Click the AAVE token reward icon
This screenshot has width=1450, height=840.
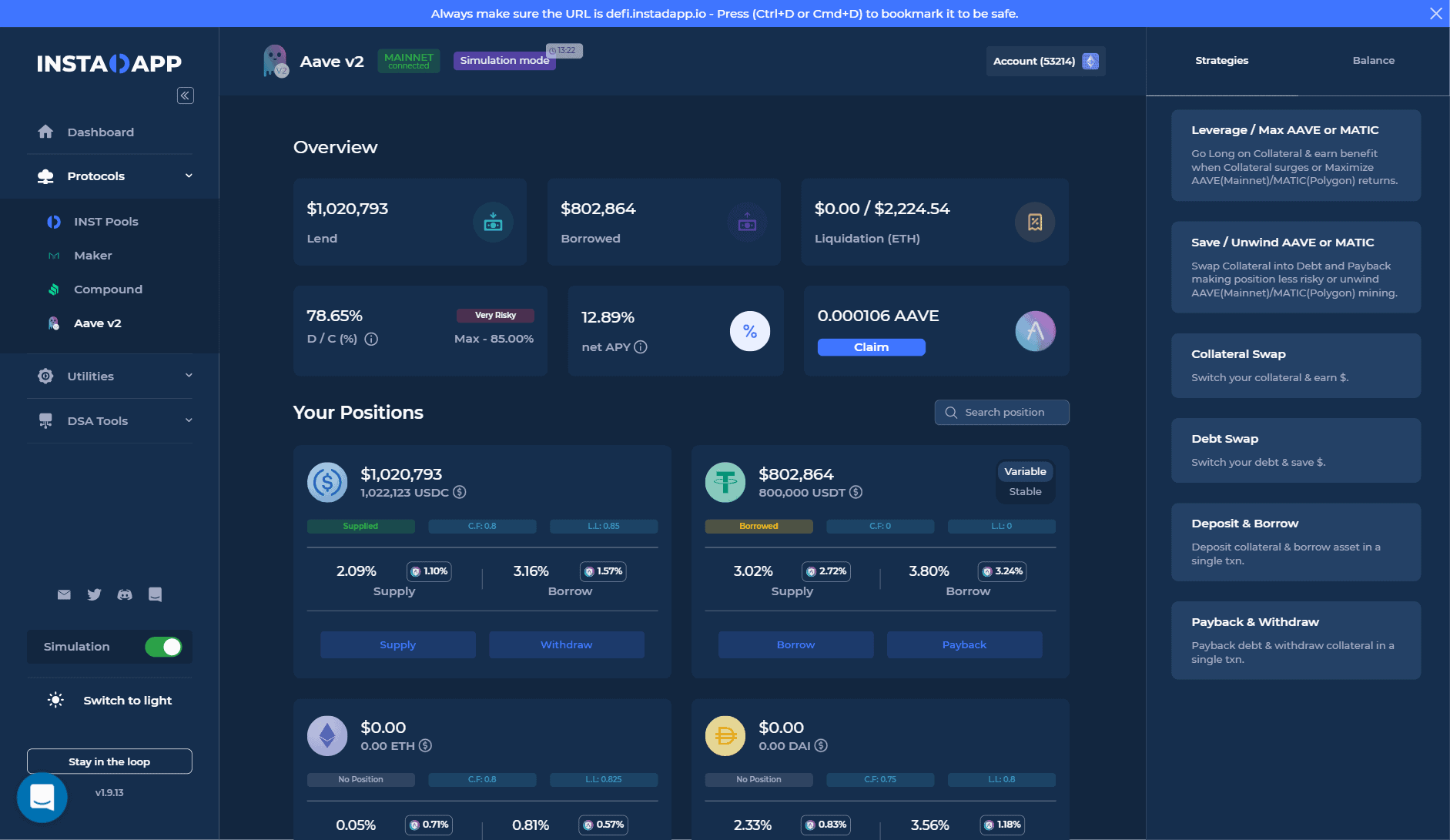coord(1035,331)
